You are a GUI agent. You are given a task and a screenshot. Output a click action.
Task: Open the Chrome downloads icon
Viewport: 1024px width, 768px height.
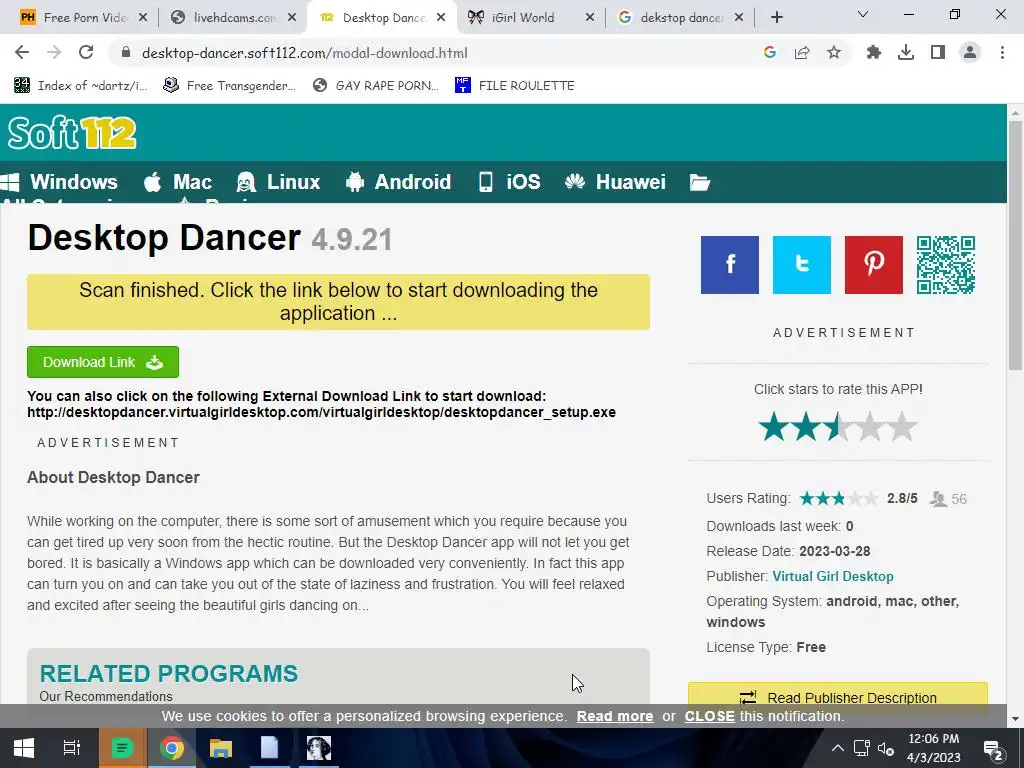906,53
